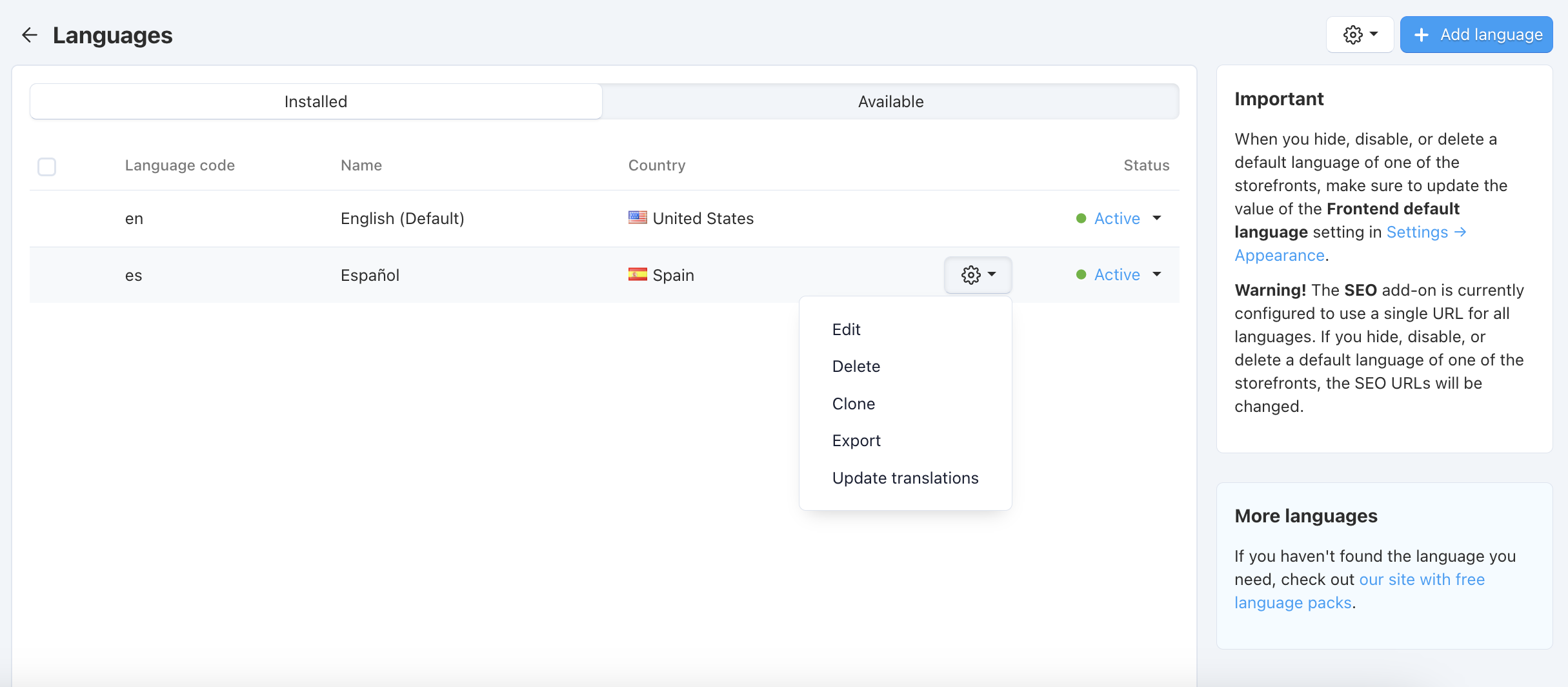Switch to the Installed tab

pos(316,101)
